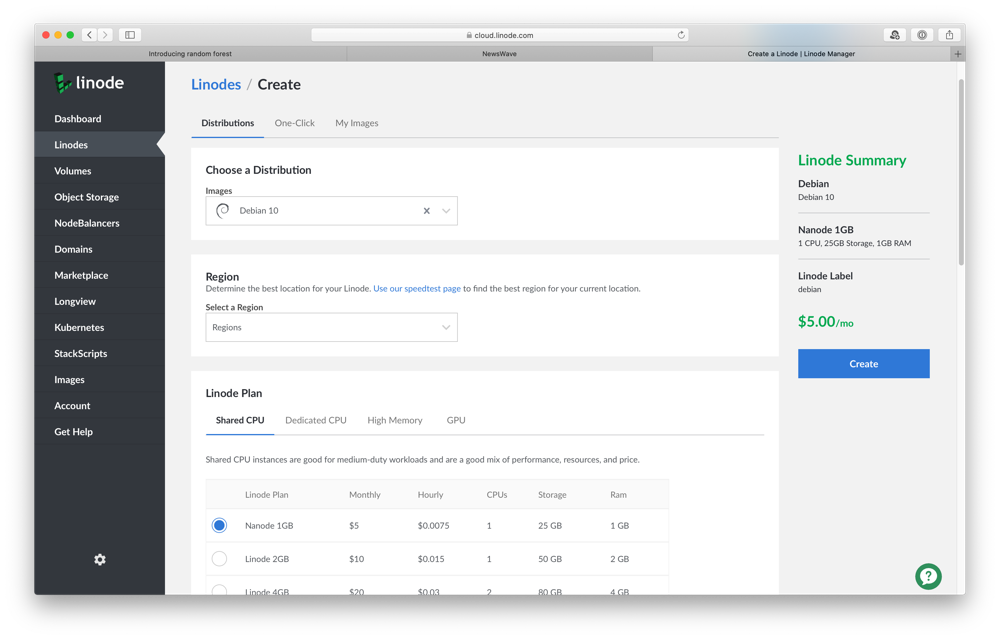Switch to the Distributions tab
Viewport: 1000px width, 640px height.
point(228,123)
